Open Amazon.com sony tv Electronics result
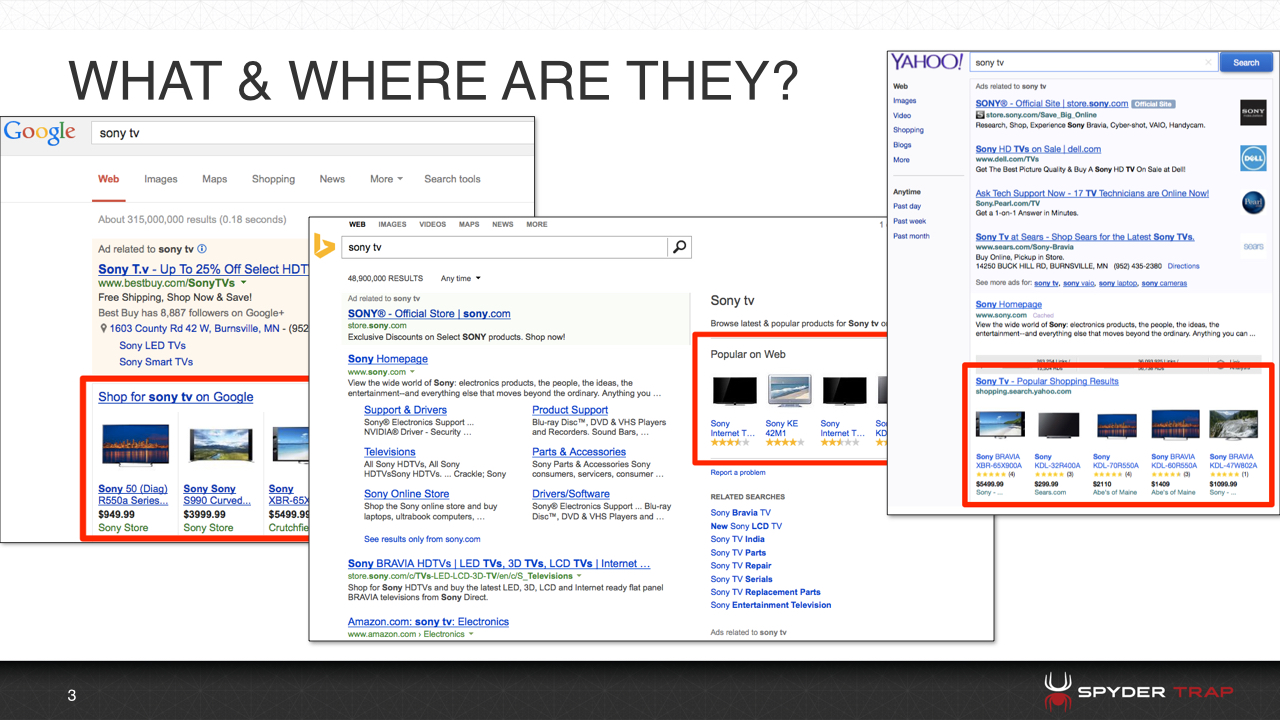This screenshot has width=1280, height=720. [x=428, y=622]
